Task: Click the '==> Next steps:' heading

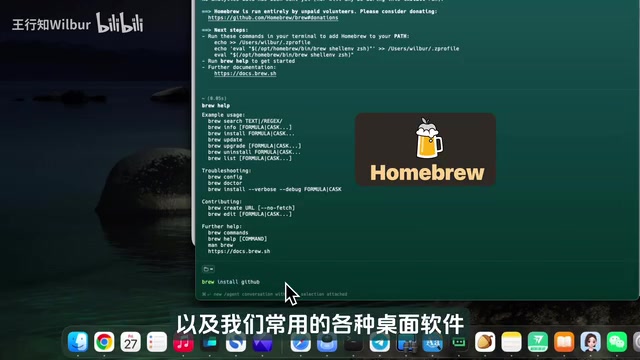Action: click(x=225, y=30)
